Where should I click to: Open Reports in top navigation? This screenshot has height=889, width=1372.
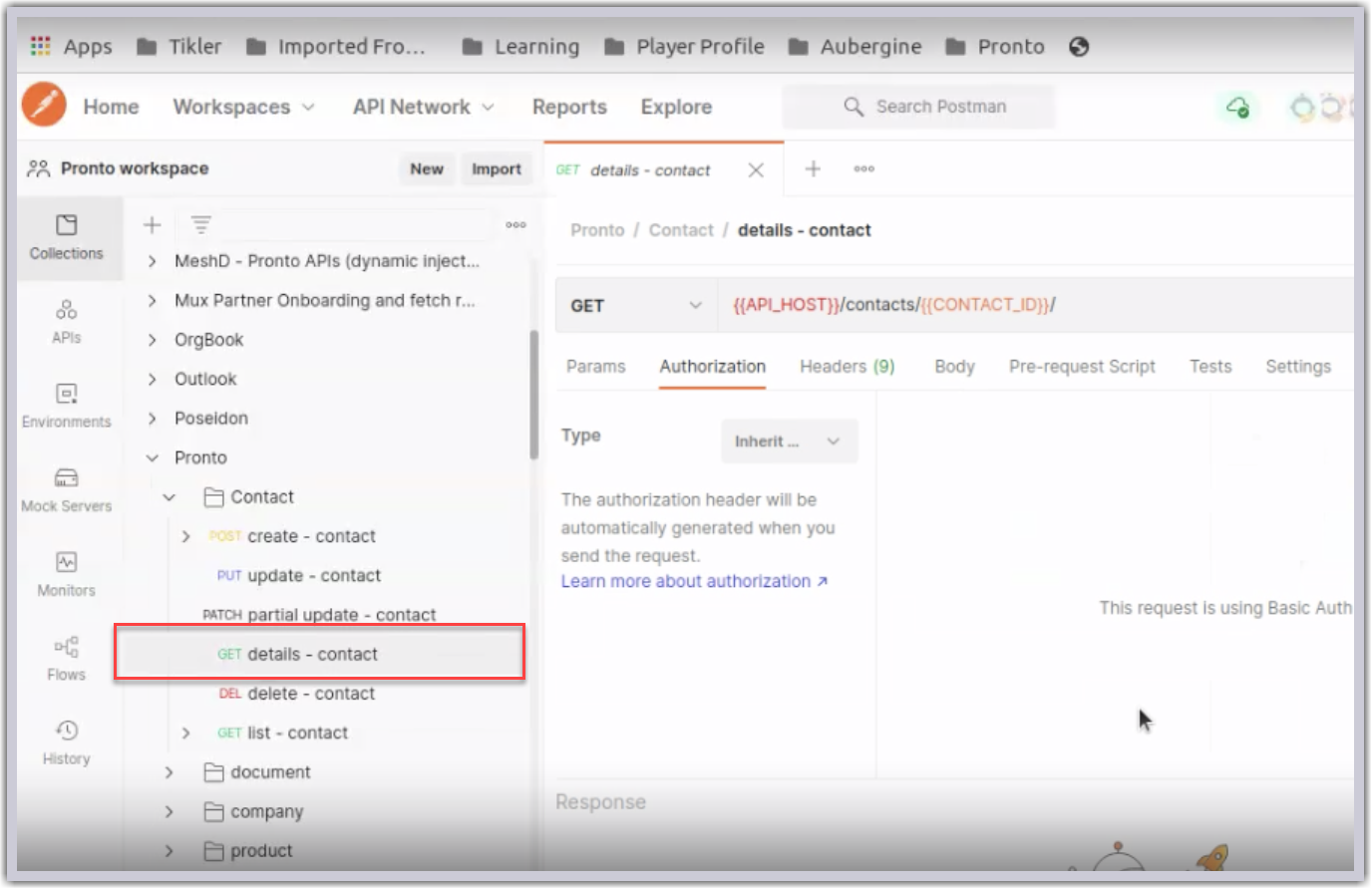click(x=569, y=107)
